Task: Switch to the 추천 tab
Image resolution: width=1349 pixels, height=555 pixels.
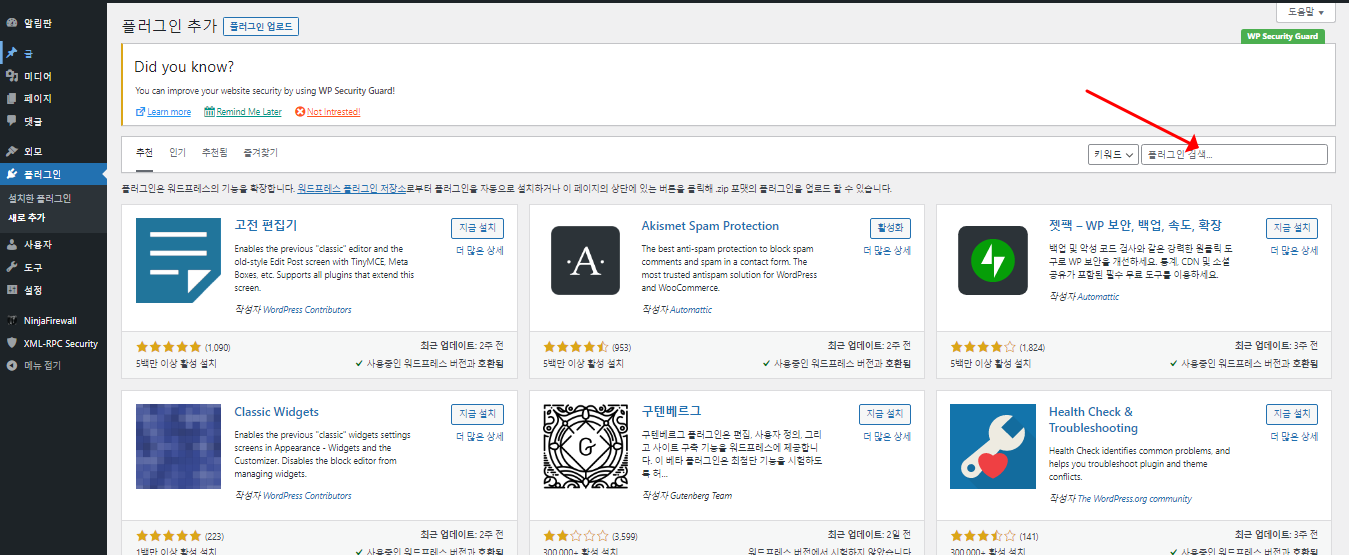Action: 144,153
